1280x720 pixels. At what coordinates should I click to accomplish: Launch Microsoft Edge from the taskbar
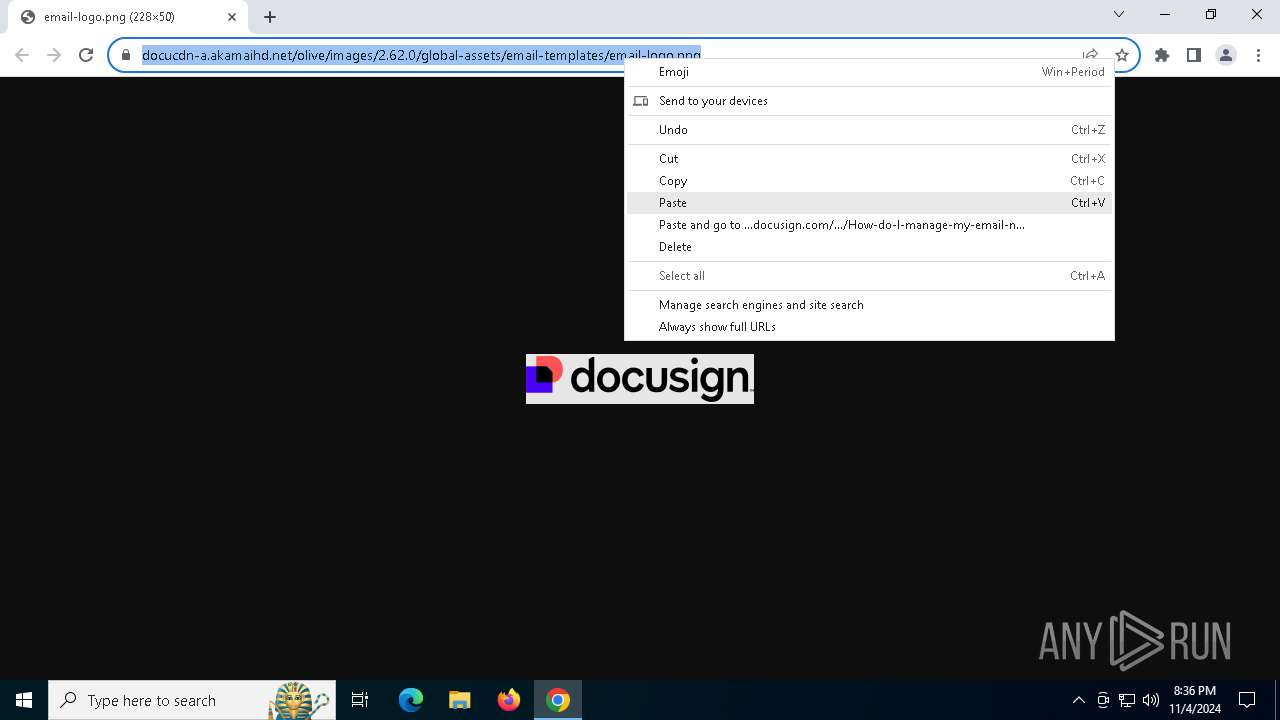click(x=411, y=700)
